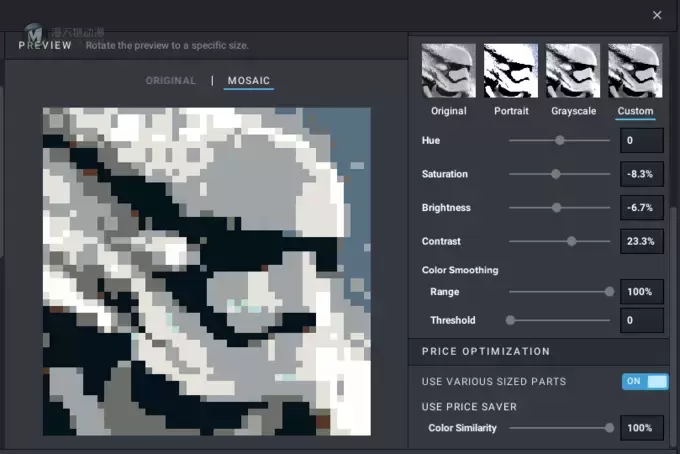Viewport: 680px width, 454px height.
Task: Click the USE PRICE SAVER label
Action: (x=469, y=407)
